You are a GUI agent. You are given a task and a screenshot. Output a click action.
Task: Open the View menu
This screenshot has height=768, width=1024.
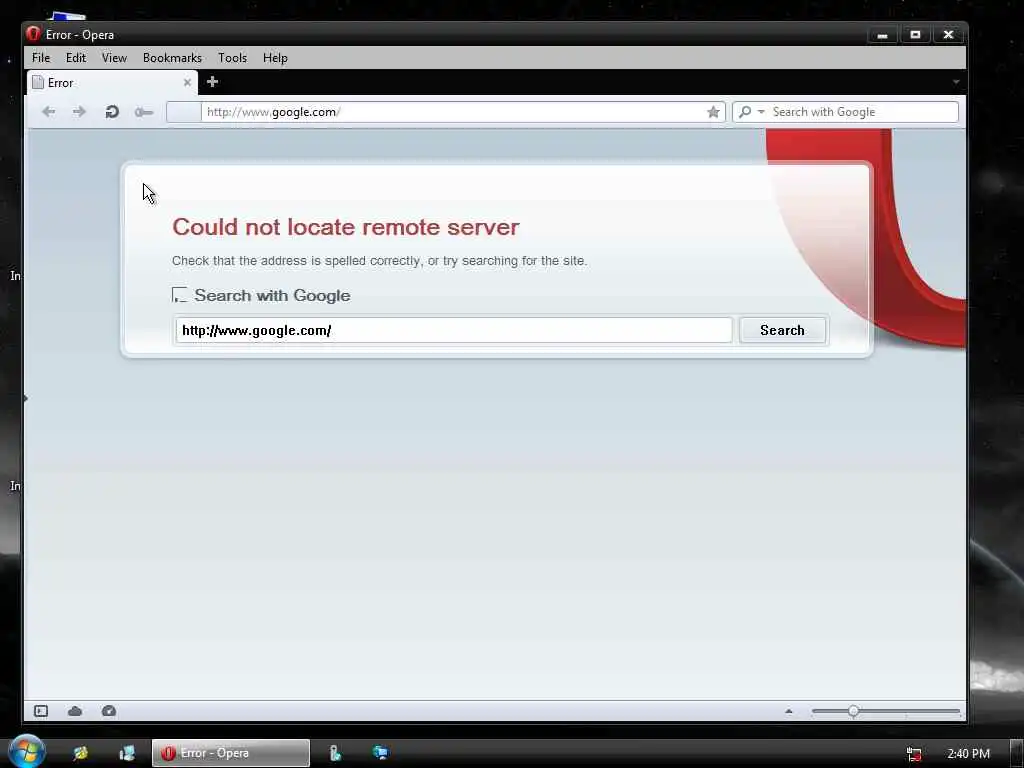click(114, 57)
